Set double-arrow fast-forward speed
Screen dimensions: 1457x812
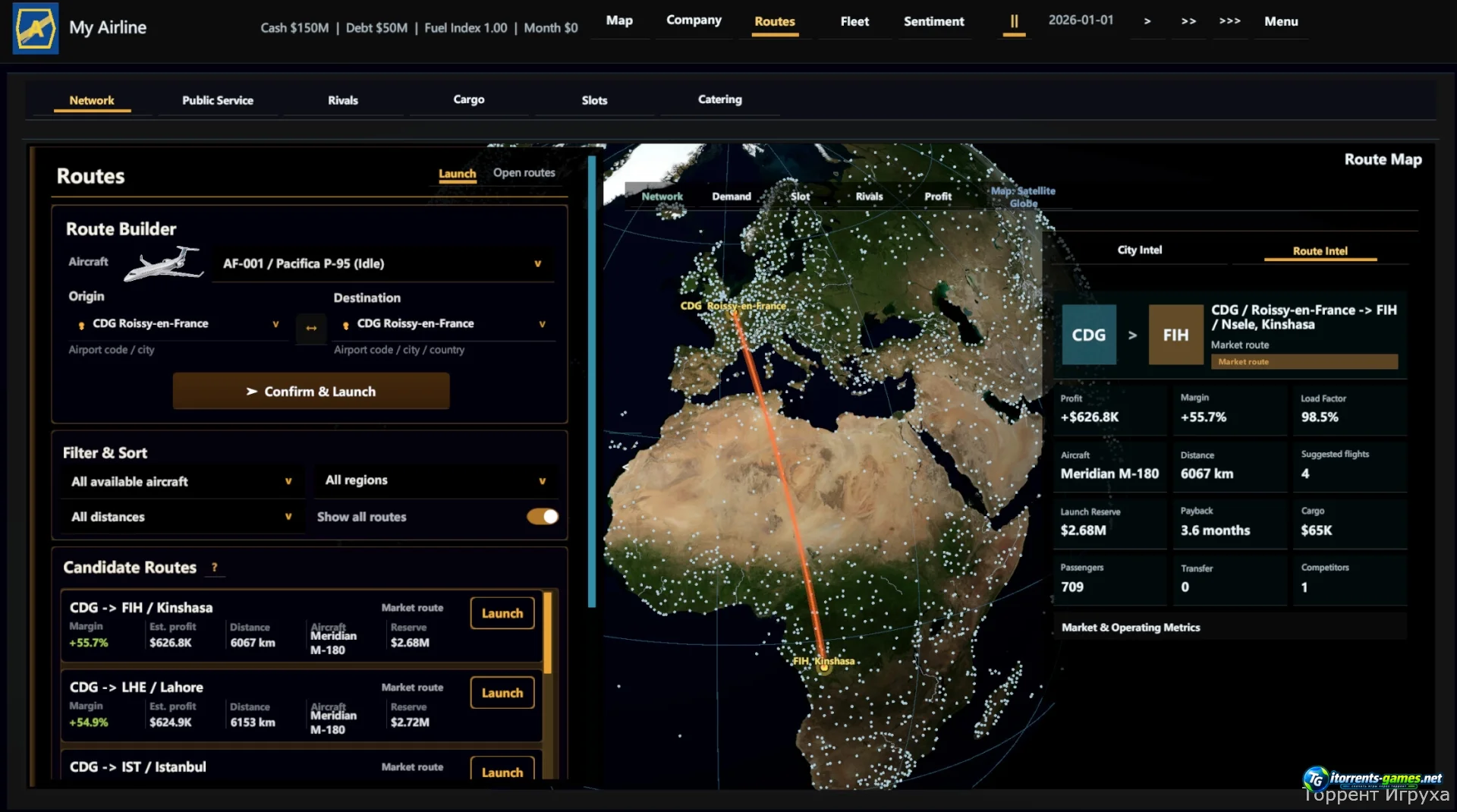coord(1188,21)
